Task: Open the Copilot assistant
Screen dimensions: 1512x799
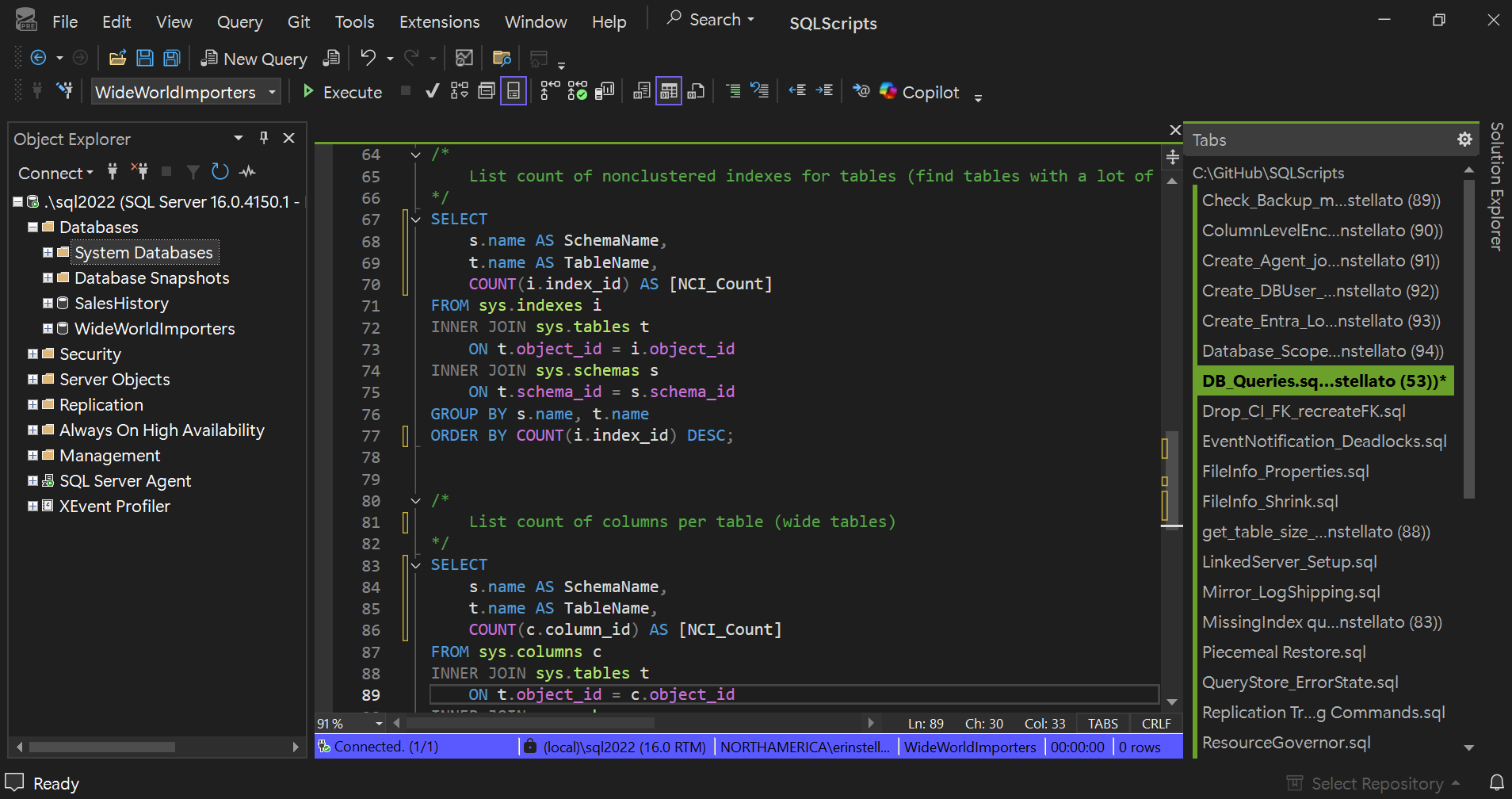Action: point(919,92)
